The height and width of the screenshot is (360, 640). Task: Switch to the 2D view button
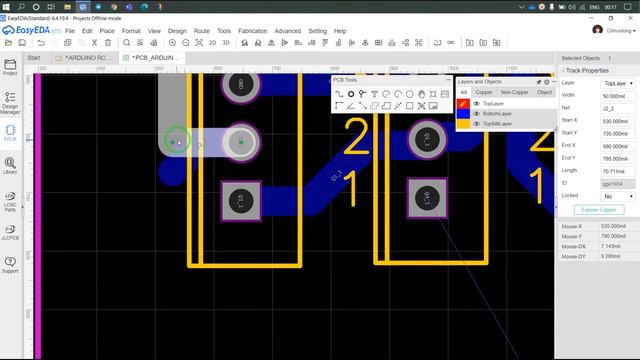pos(212,42)
